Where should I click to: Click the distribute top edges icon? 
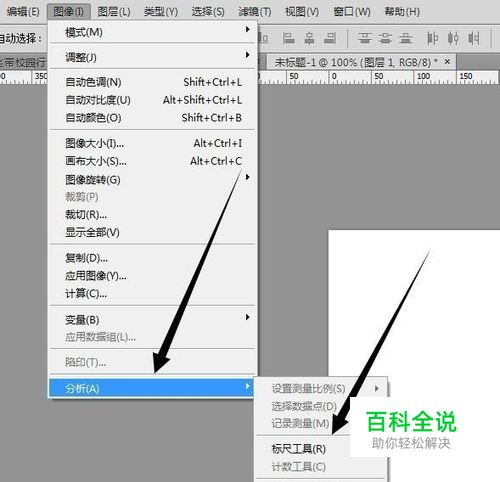coord(365,38)
